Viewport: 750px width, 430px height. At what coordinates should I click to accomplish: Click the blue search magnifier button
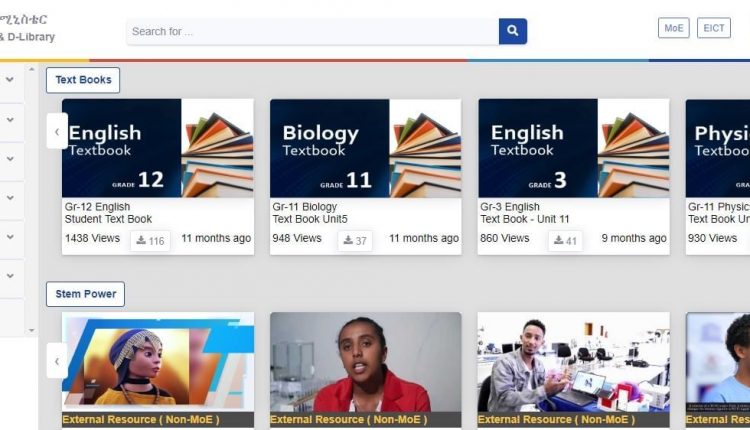(x=513, y=31)
